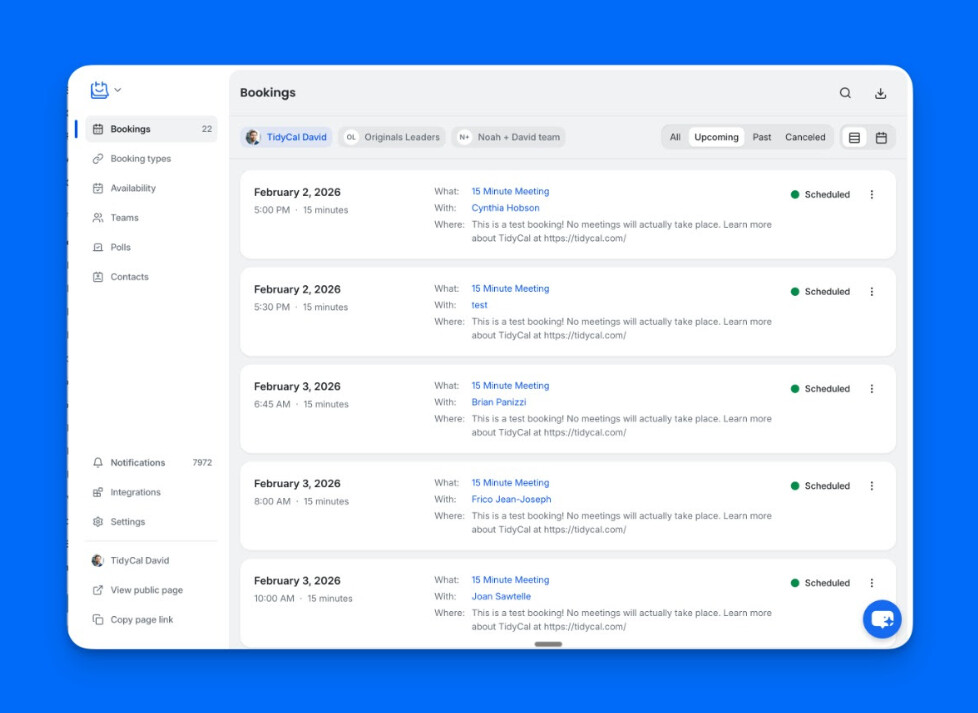
Task: Open options menu for Cynthia Hobson booking
Action: point(872,195)
